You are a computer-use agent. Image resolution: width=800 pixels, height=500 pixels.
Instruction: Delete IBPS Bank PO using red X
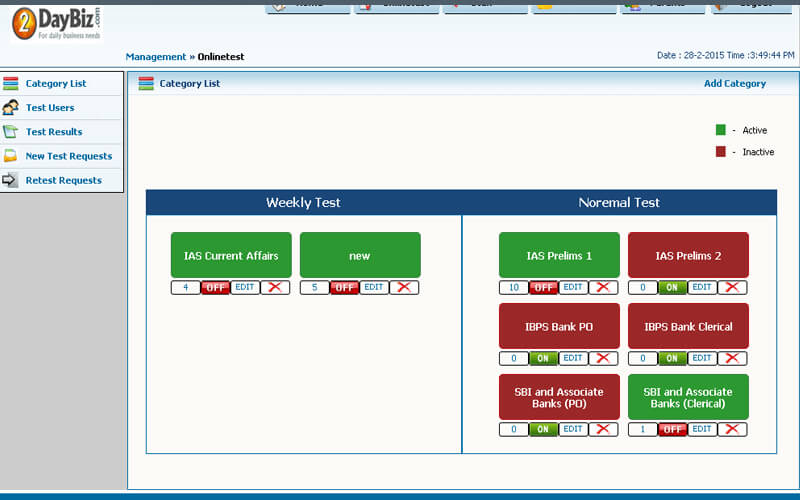coord(603,358)
